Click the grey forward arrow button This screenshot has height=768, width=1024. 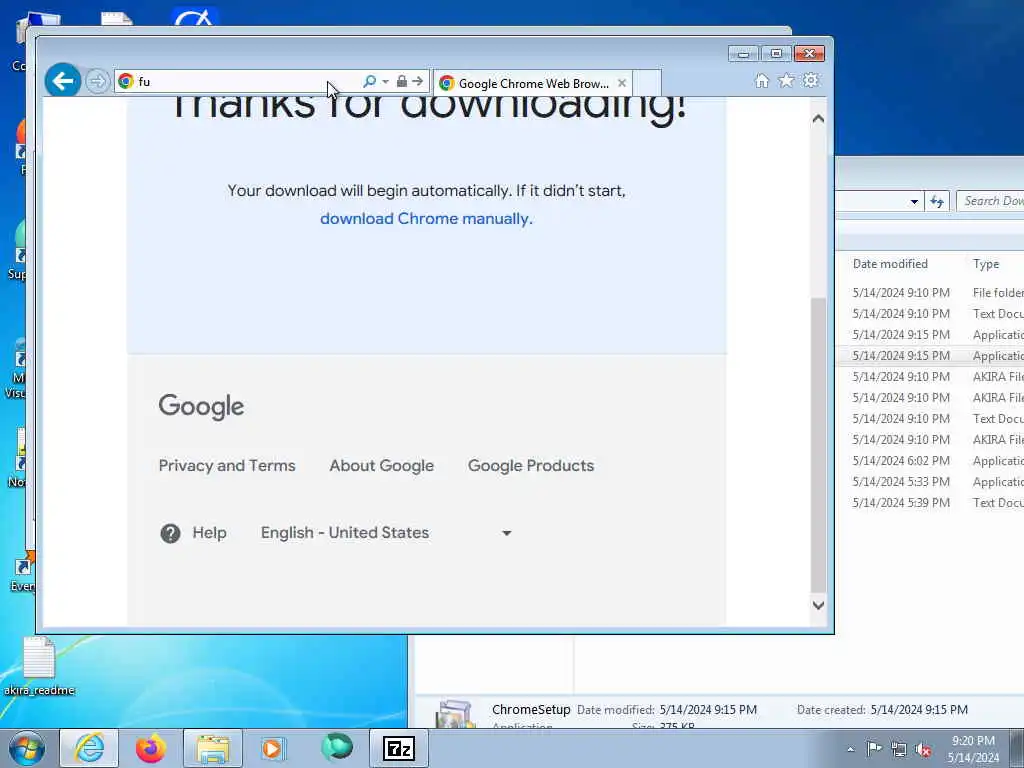[97, 82]
